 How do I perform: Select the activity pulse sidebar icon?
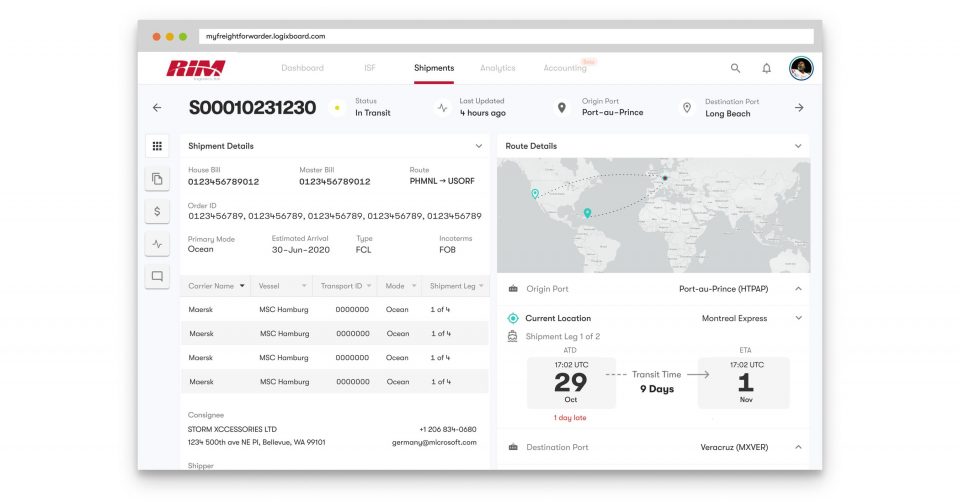coord(157,244)
